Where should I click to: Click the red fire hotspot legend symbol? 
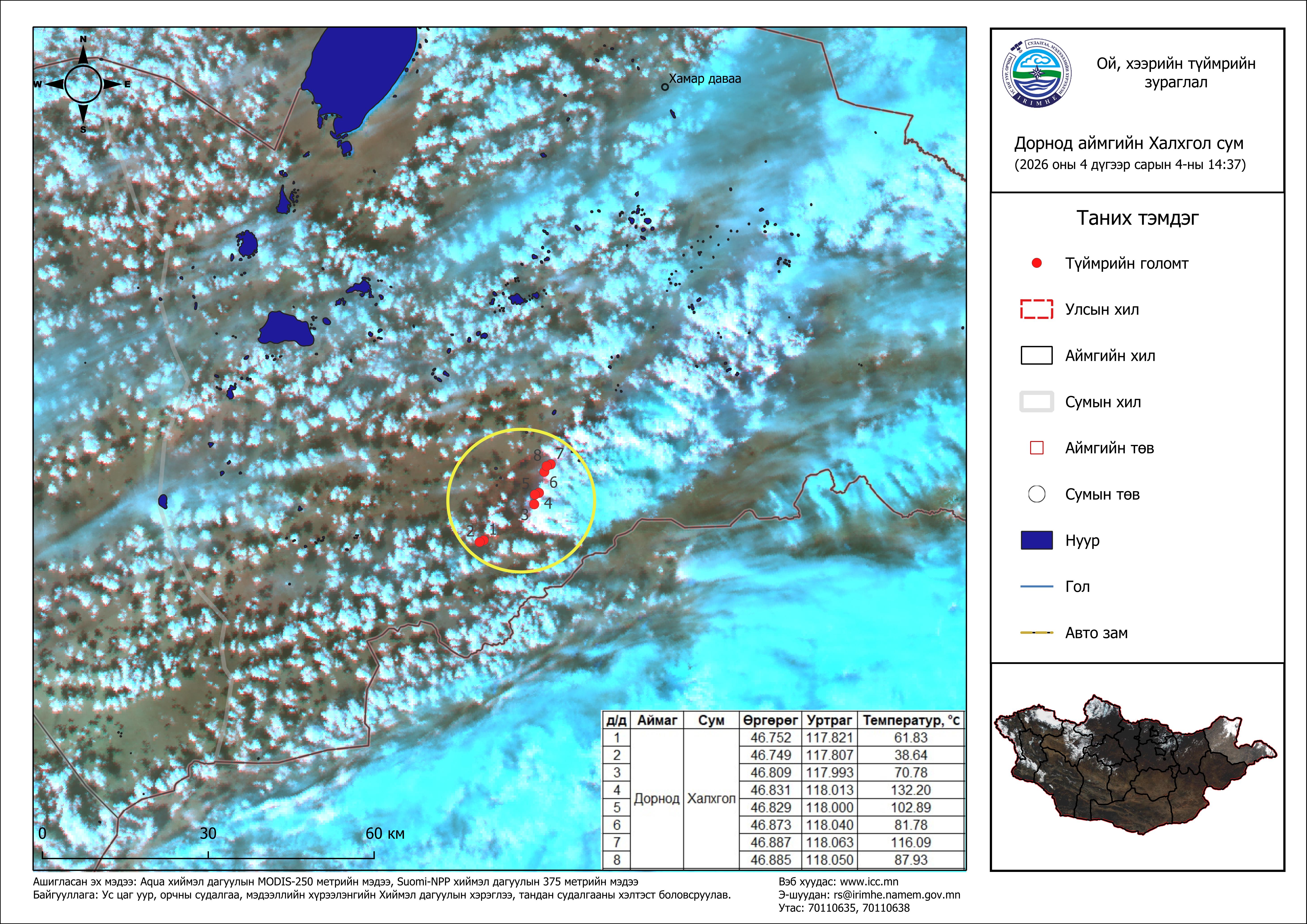[x=1037, y=263]
